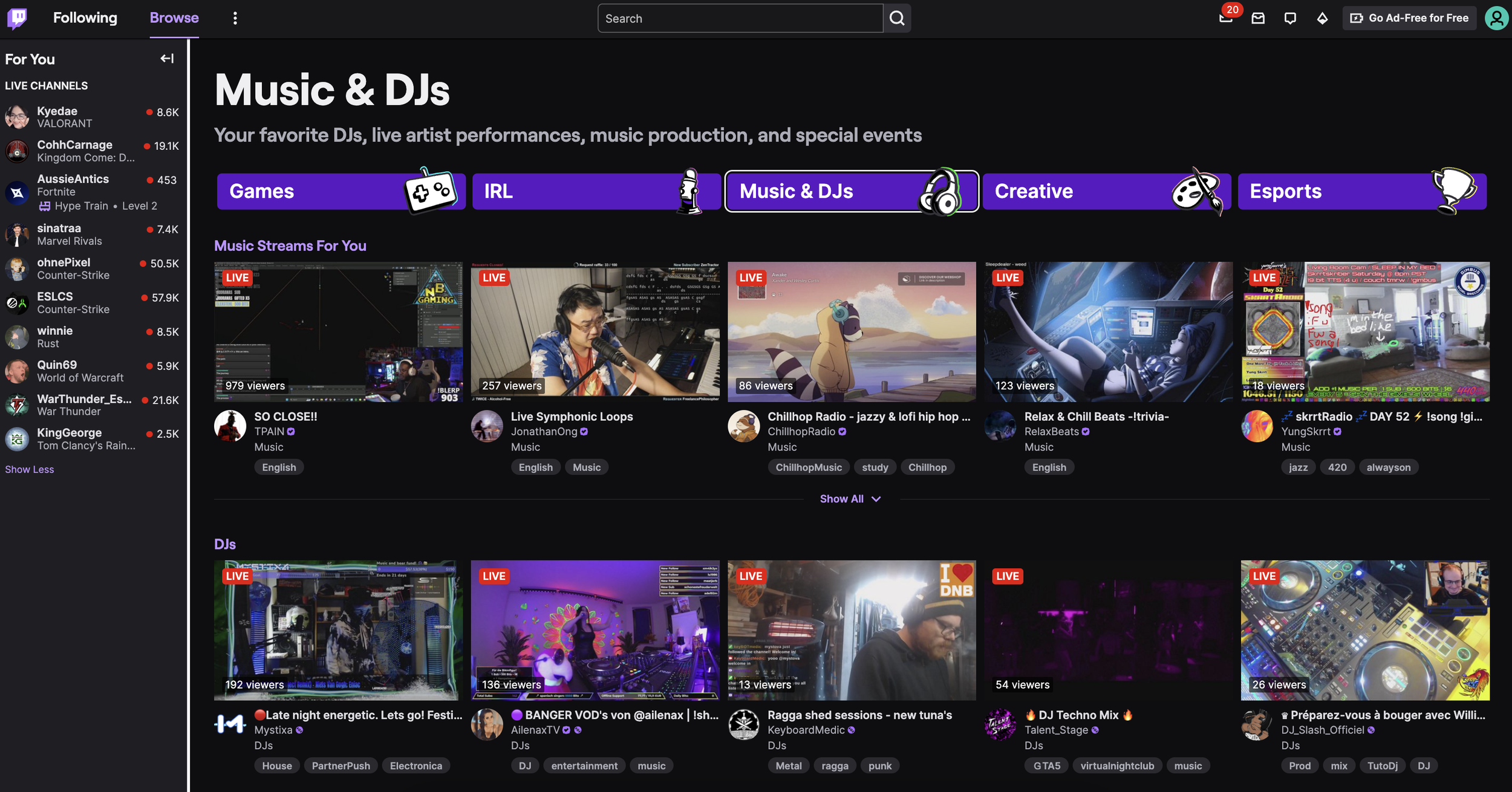Select the Browse tab
Screen dimensions: 1512x792
pyautogui.click(x=174, y=18)
